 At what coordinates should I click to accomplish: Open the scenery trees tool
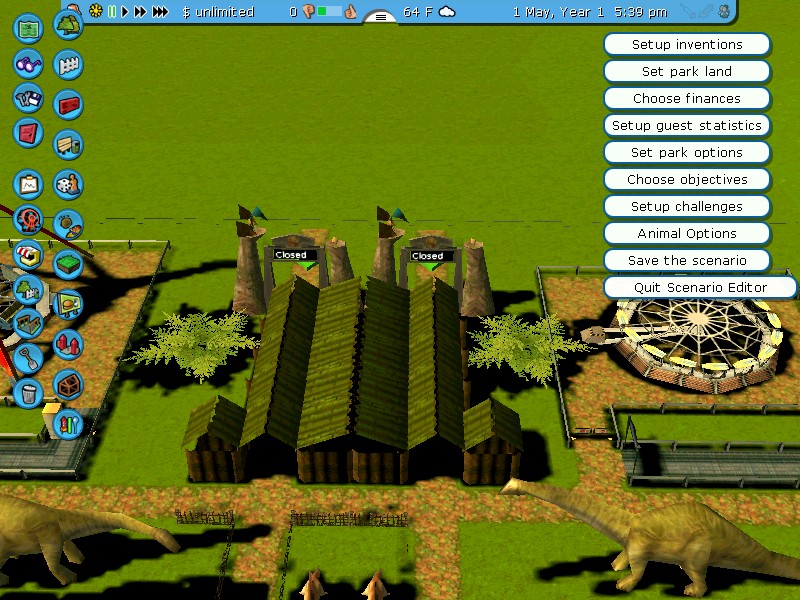pos(68,24)
